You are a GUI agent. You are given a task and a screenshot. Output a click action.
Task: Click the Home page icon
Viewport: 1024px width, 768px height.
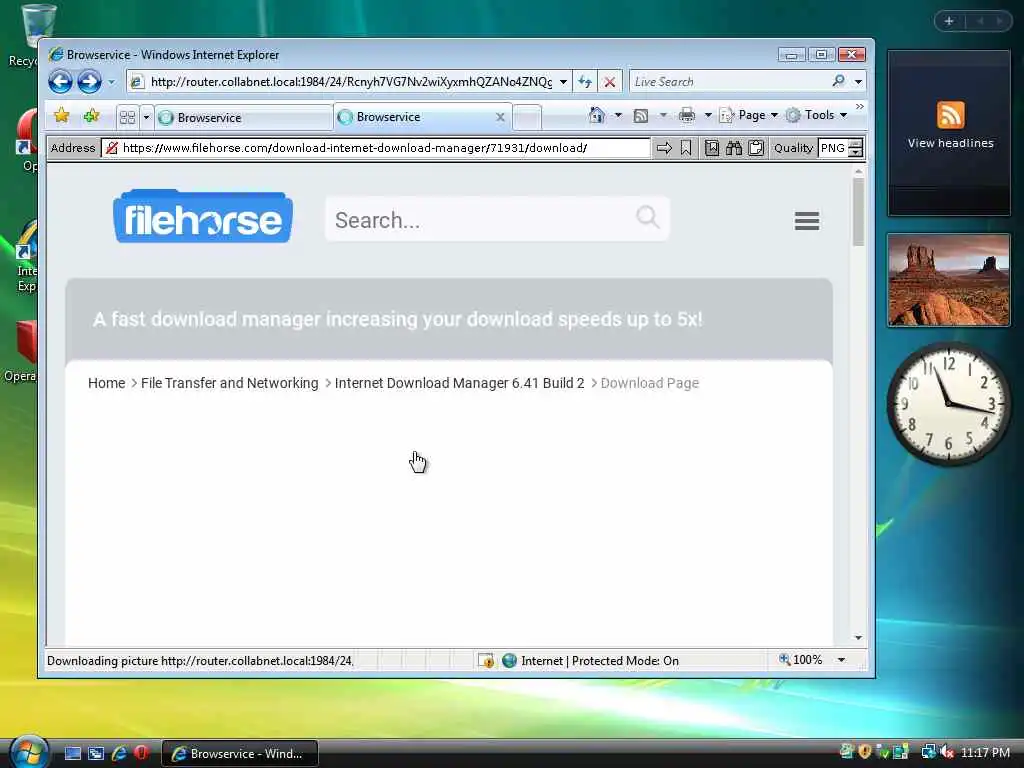pos(596,116)
